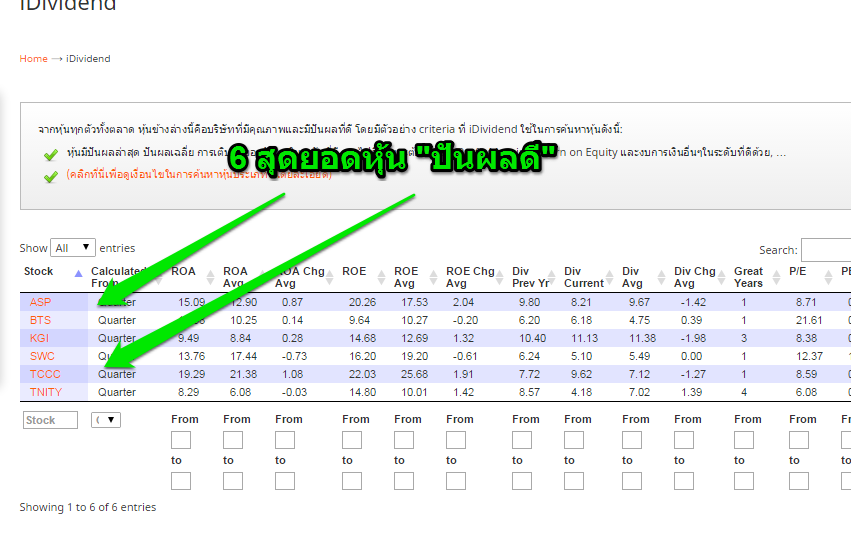Click the Div Chg Avg From filter box
851x560 pixels.
[x=684, y=440]
